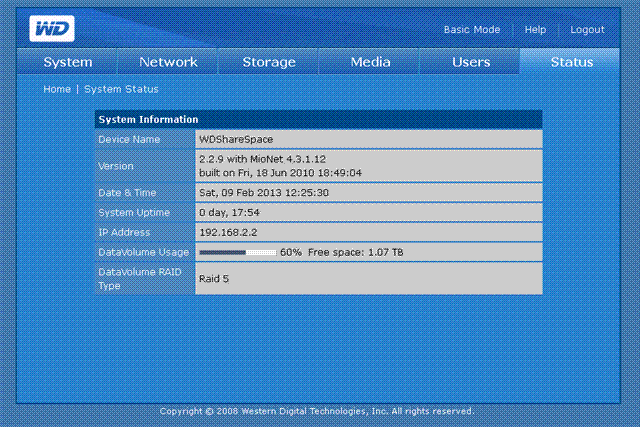
Task: Open the Users tab
Action: pyautogui.click(x=471, y=62)
